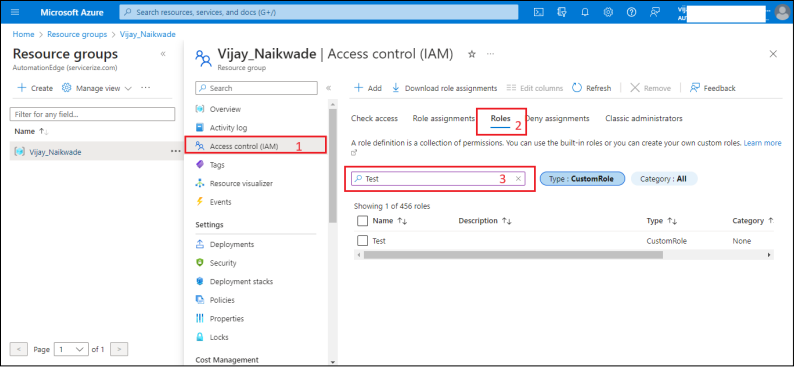Open the notifications bell icon
The image size is (794, 368).
pos(585,12)
